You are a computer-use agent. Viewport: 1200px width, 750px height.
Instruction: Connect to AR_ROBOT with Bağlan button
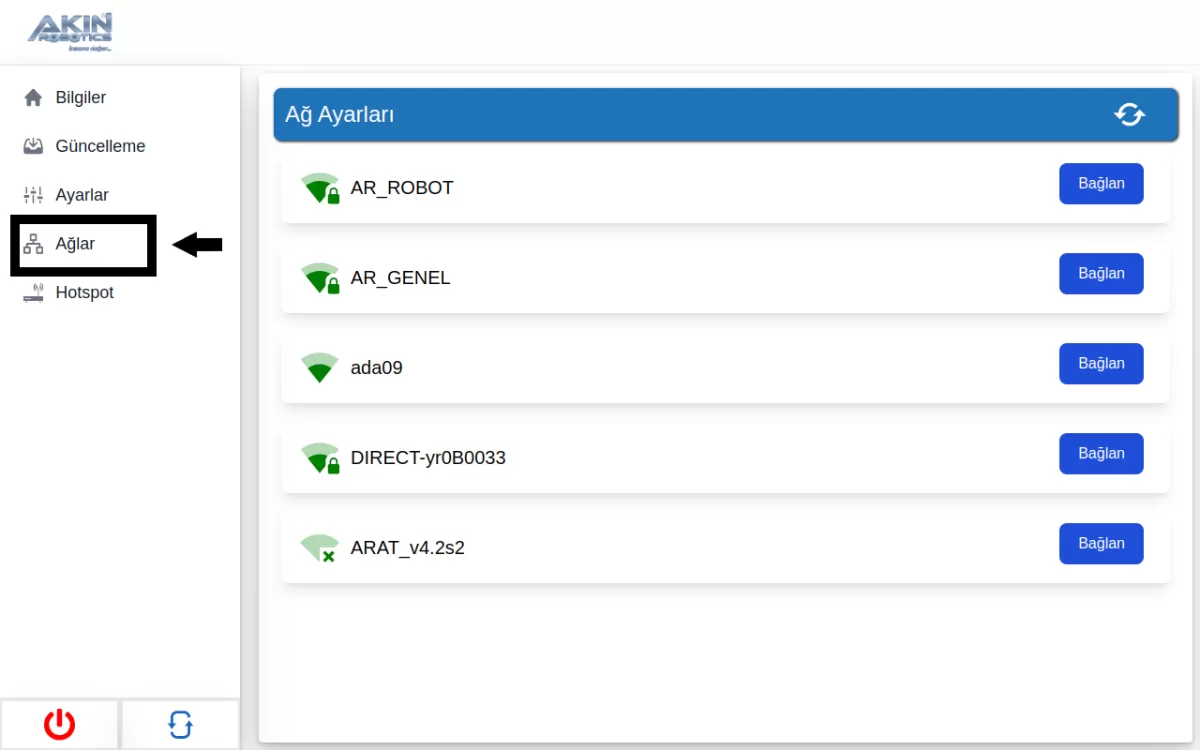(1101, 184)
